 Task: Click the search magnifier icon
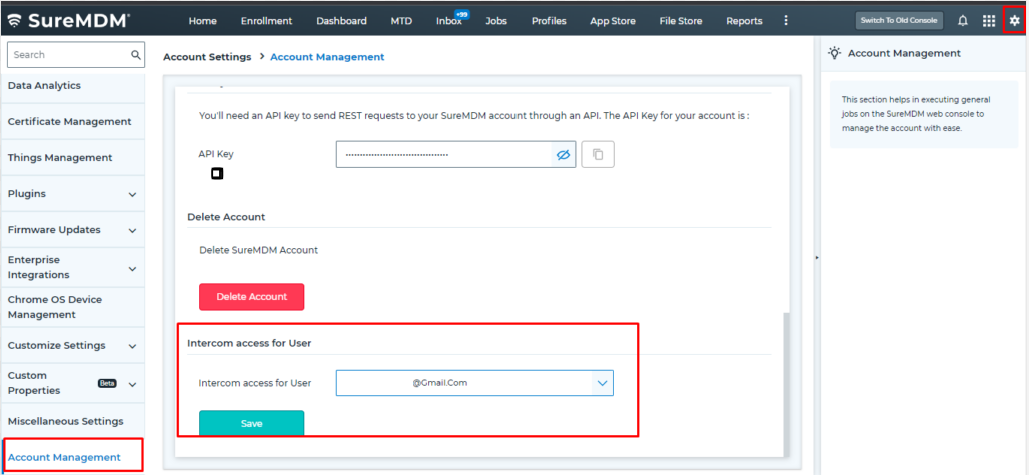coord(136,54)
